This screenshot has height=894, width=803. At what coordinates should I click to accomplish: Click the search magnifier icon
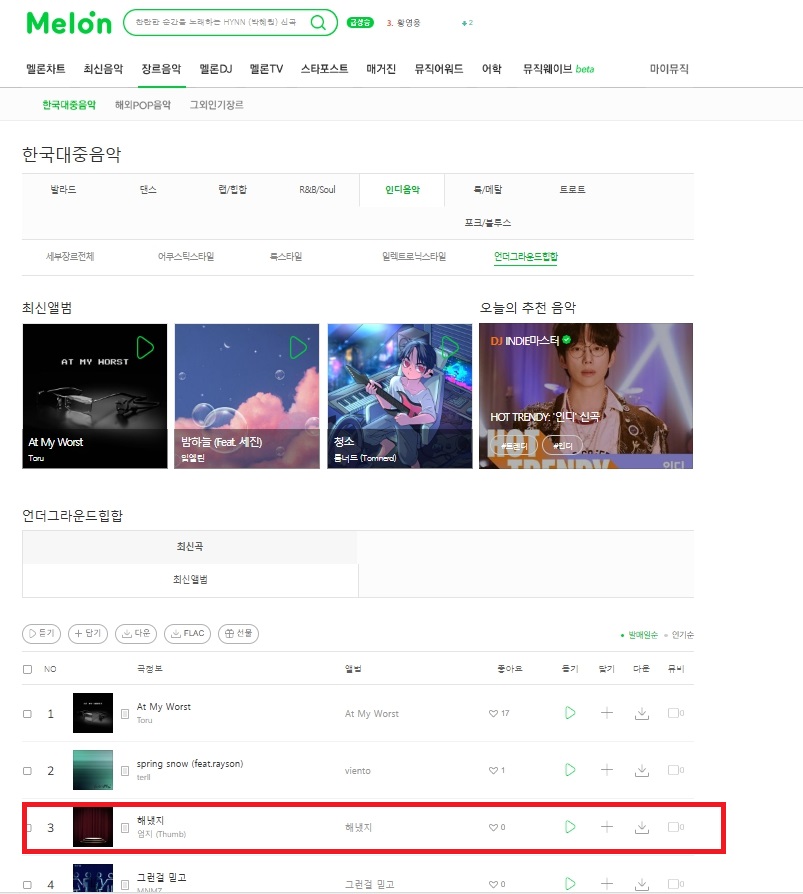click(318, 23)
